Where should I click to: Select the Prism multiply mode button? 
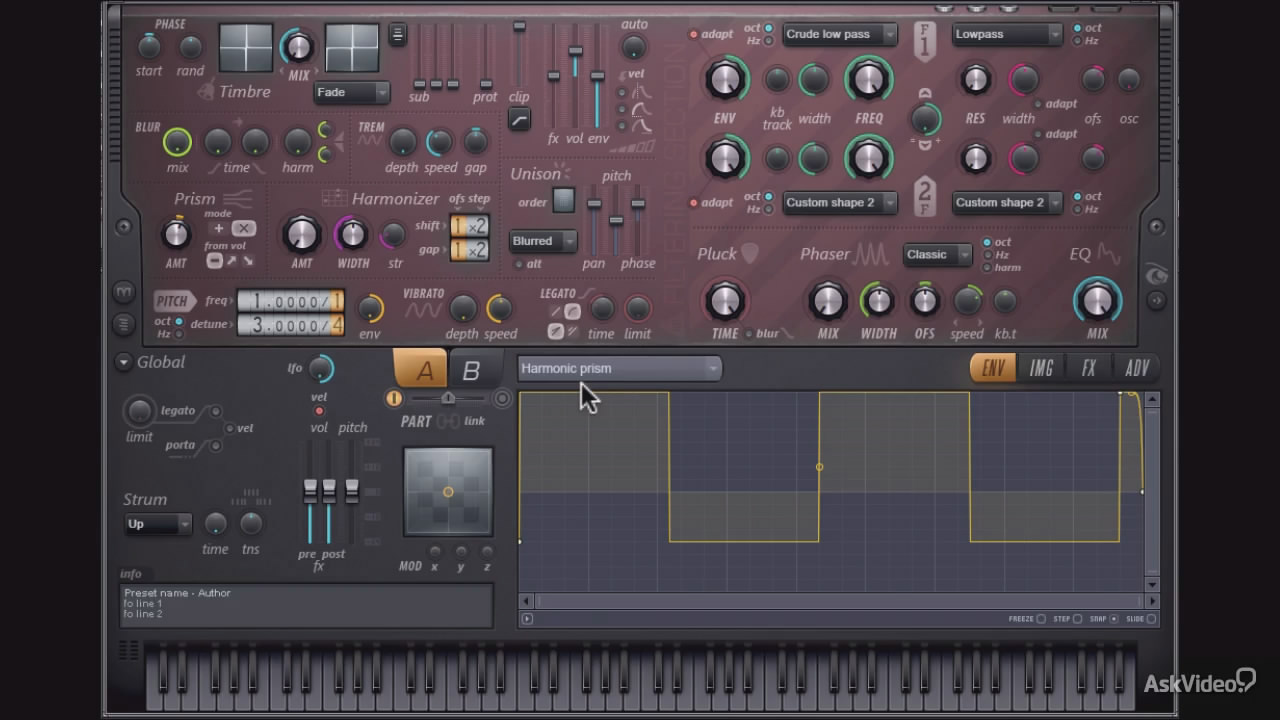click(243, 228)
